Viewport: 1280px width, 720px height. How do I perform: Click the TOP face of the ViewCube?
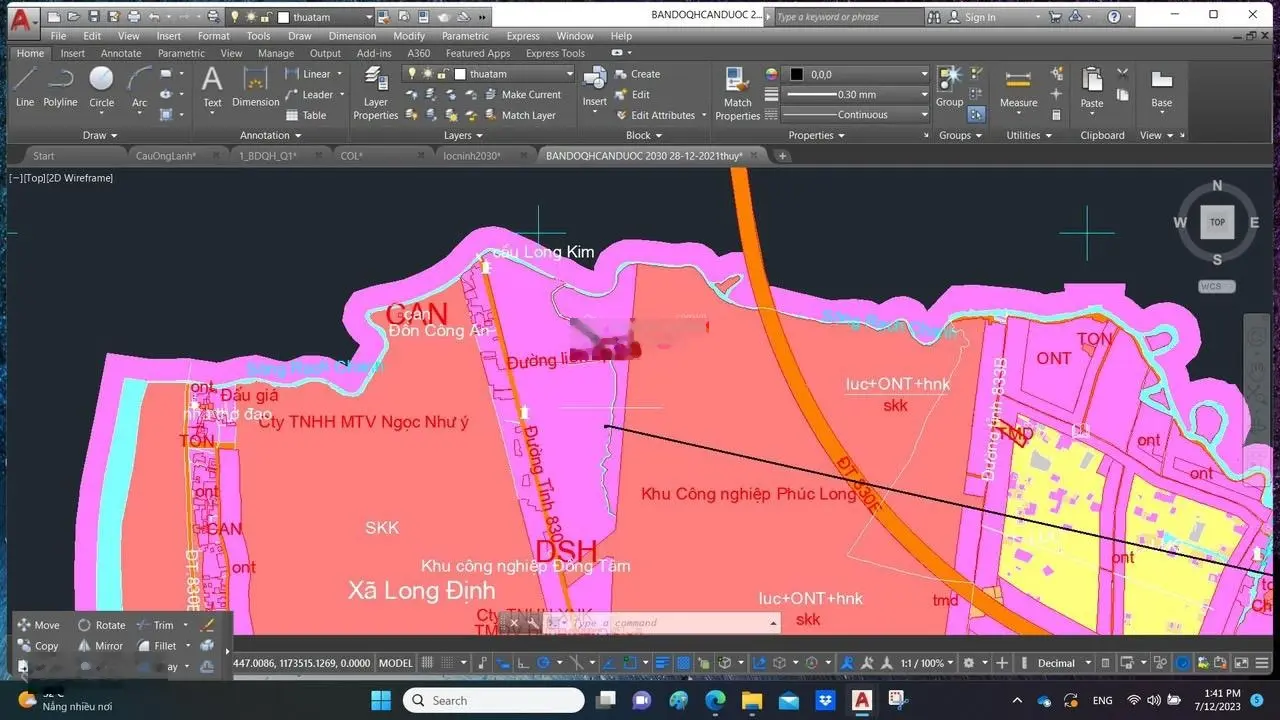(1217, 222)
